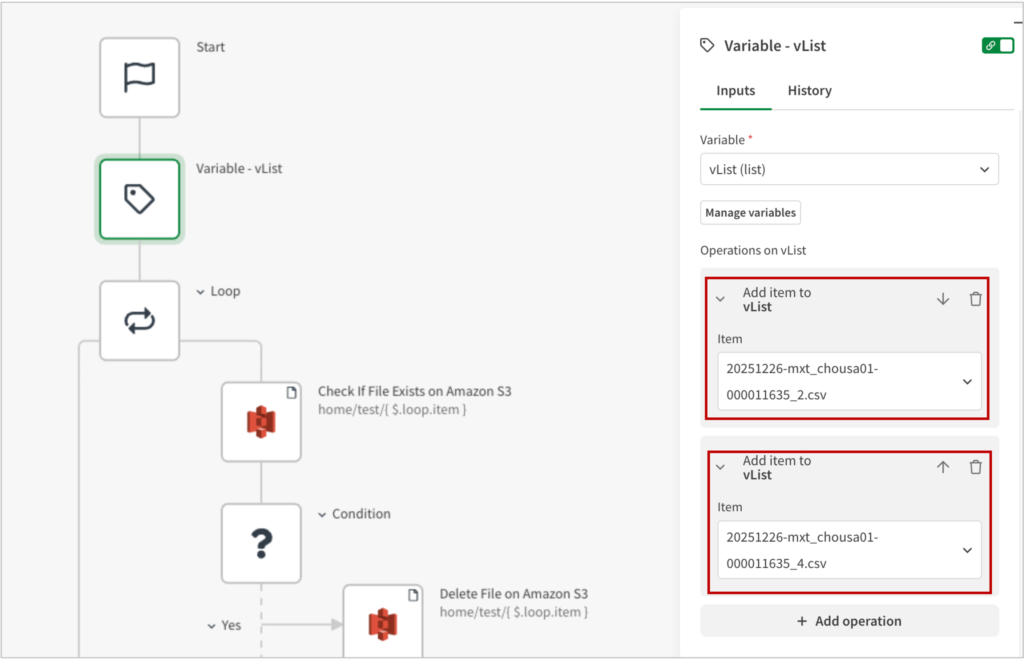Switch to the History tab
The image size is (1024, 660).
[809, 91]
